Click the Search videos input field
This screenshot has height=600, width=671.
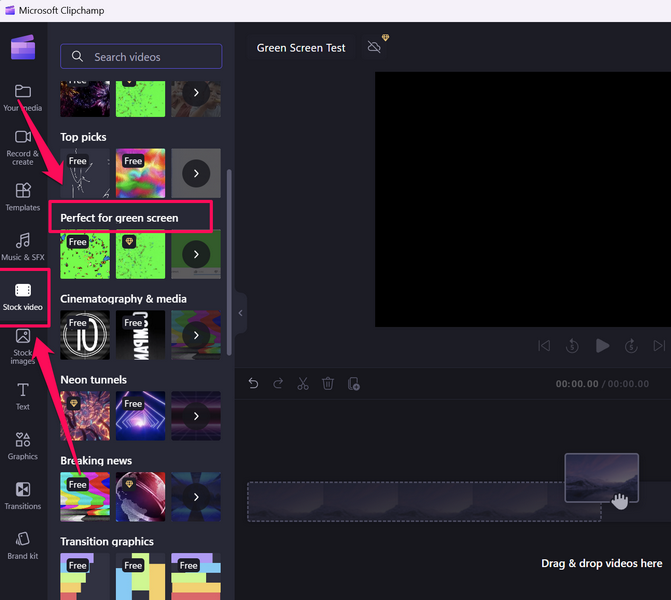tap(141, 57)
